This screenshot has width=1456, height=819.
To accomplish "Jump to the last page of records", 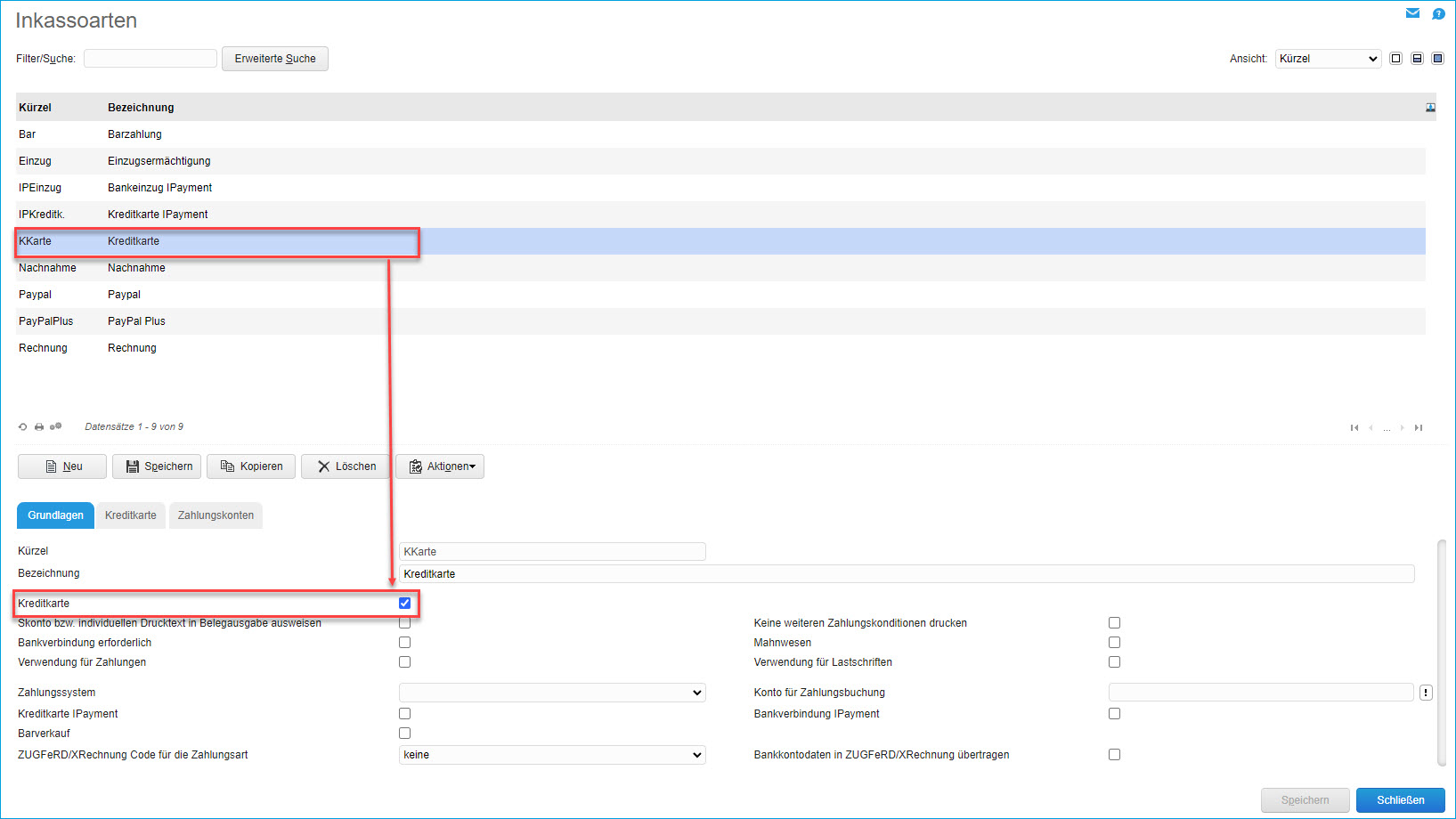I will click(1419, 428).
